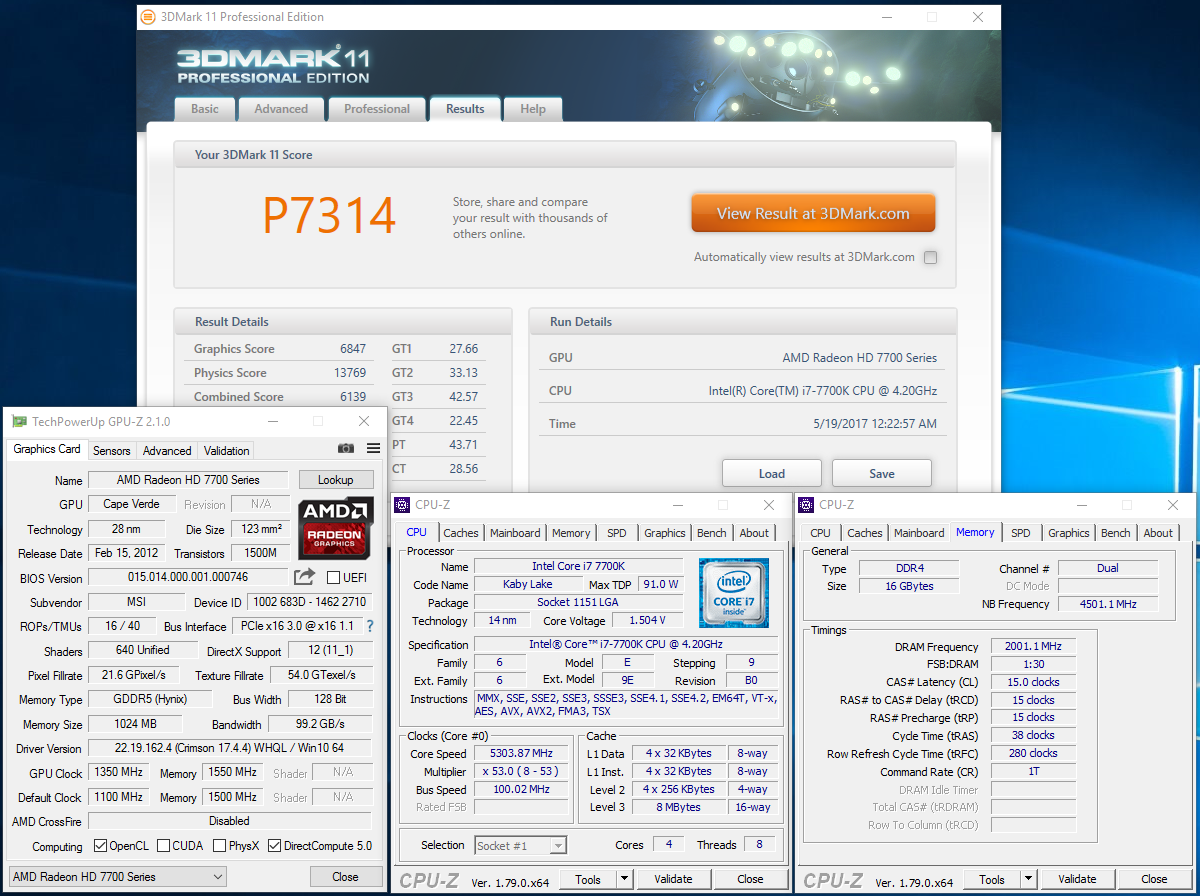The image size is (1200, 896).
Task: Expand the Tools arrow in CPU-Z Memory window
Action: pos(1029,879)
